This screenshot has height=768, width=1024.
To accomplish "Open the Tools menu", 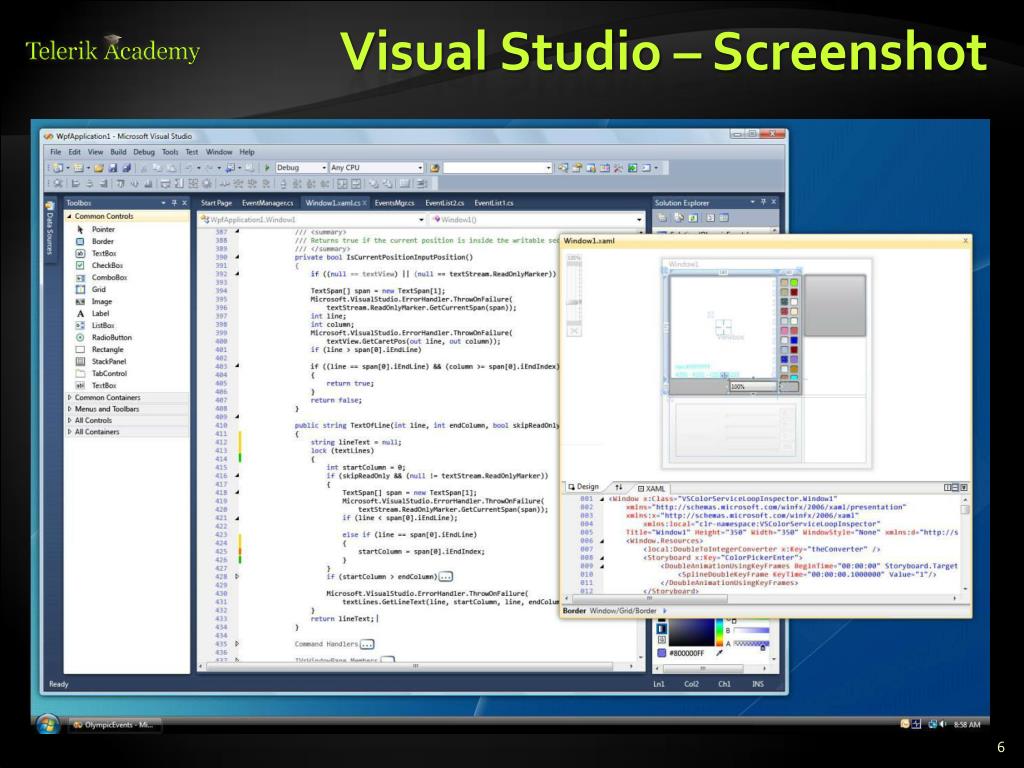I will pos(170,152).
